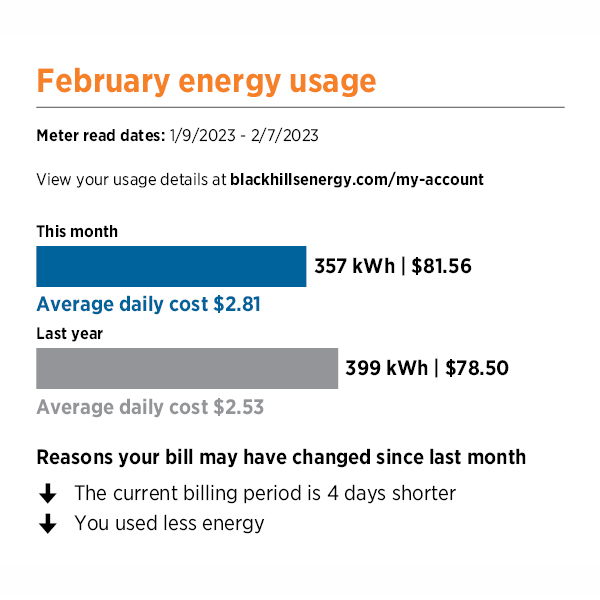Click the down arrow beside less energy reason

point(48,523)
